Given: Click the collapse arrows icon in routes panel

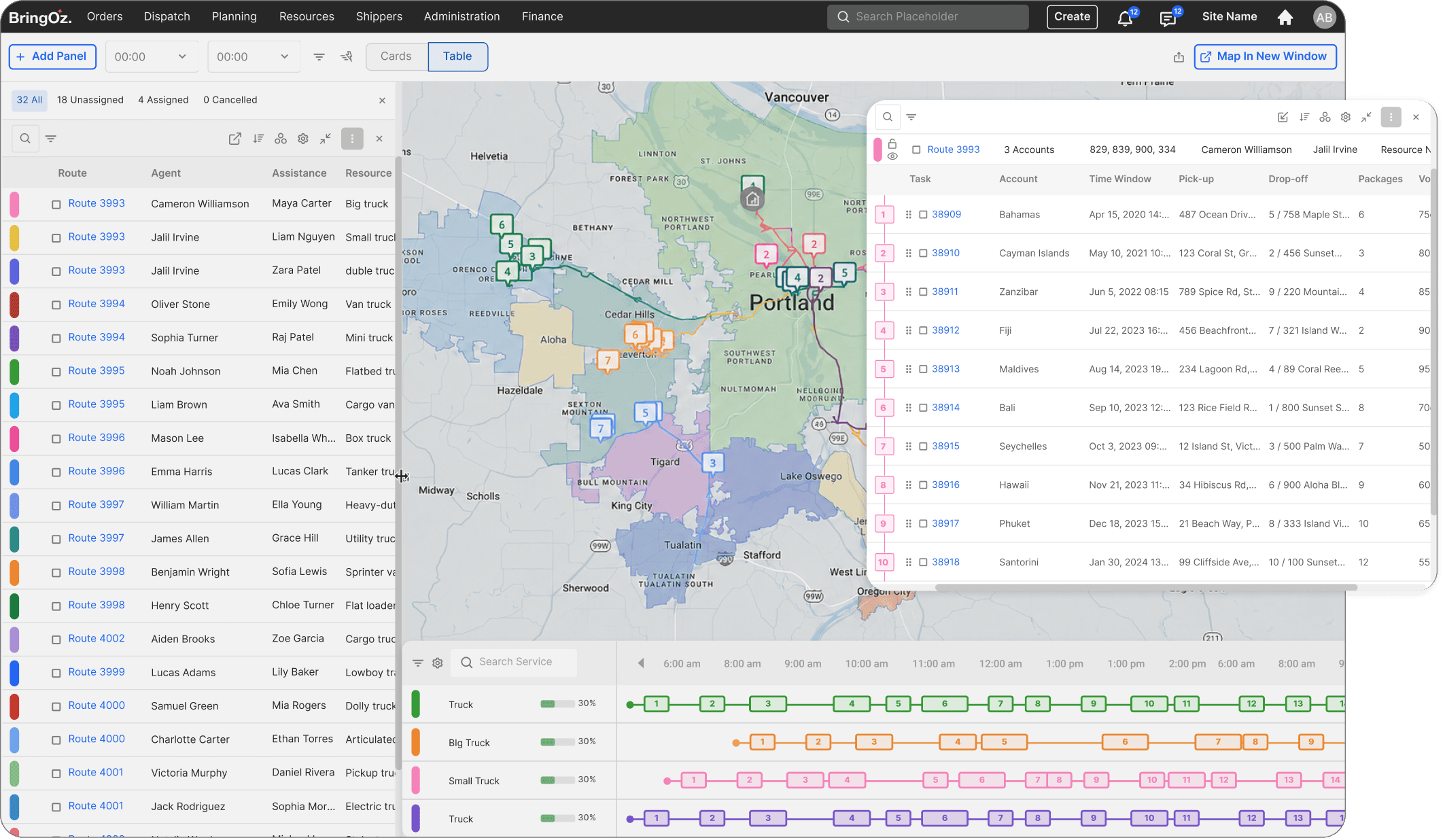Looking at the screenshot, I should [326, 139].
